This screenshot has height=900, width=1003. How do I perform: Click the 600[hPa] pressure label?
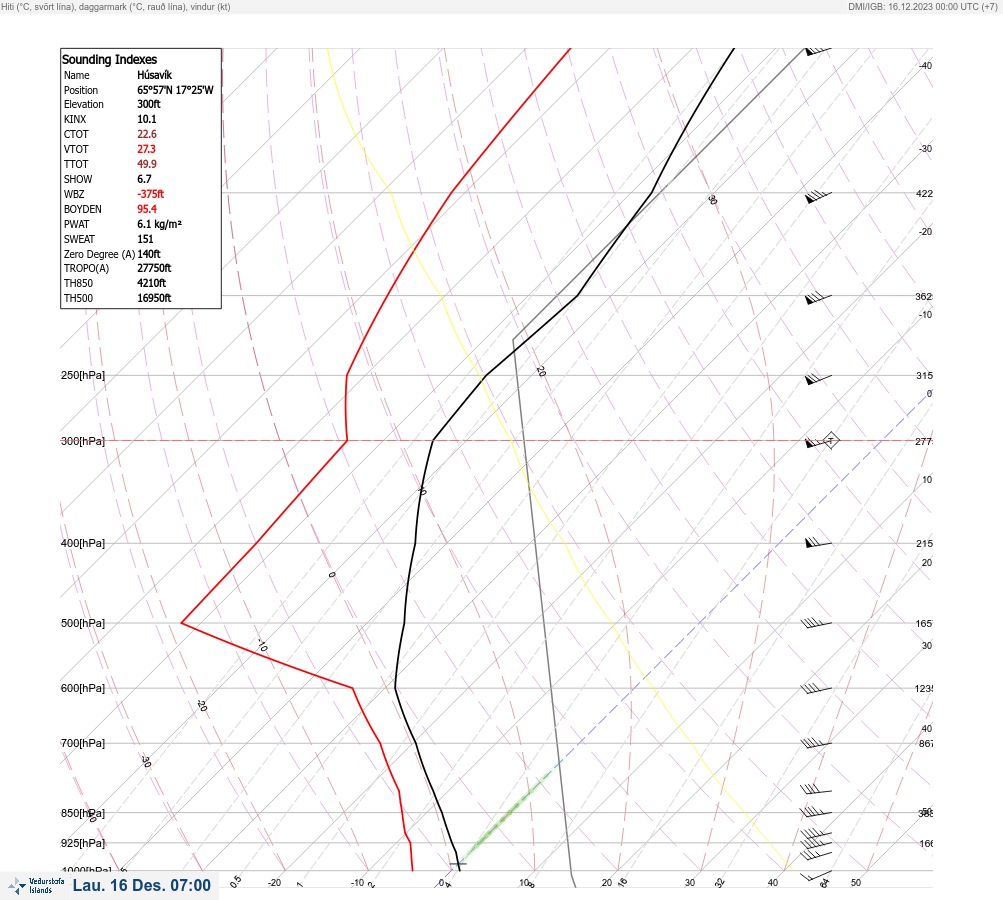point(83,688)
